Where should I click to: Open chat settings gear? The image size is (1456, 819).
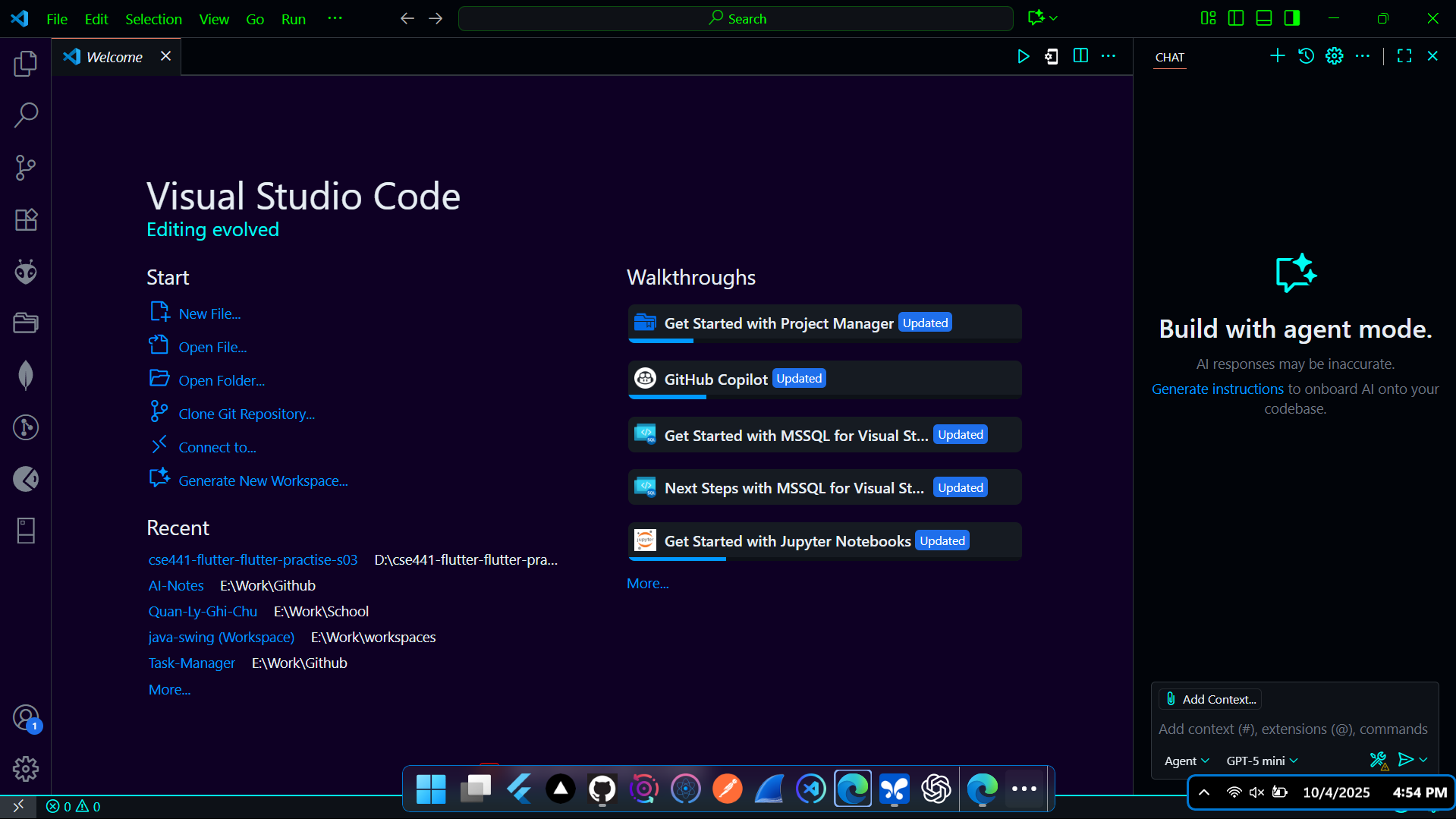1335,56
